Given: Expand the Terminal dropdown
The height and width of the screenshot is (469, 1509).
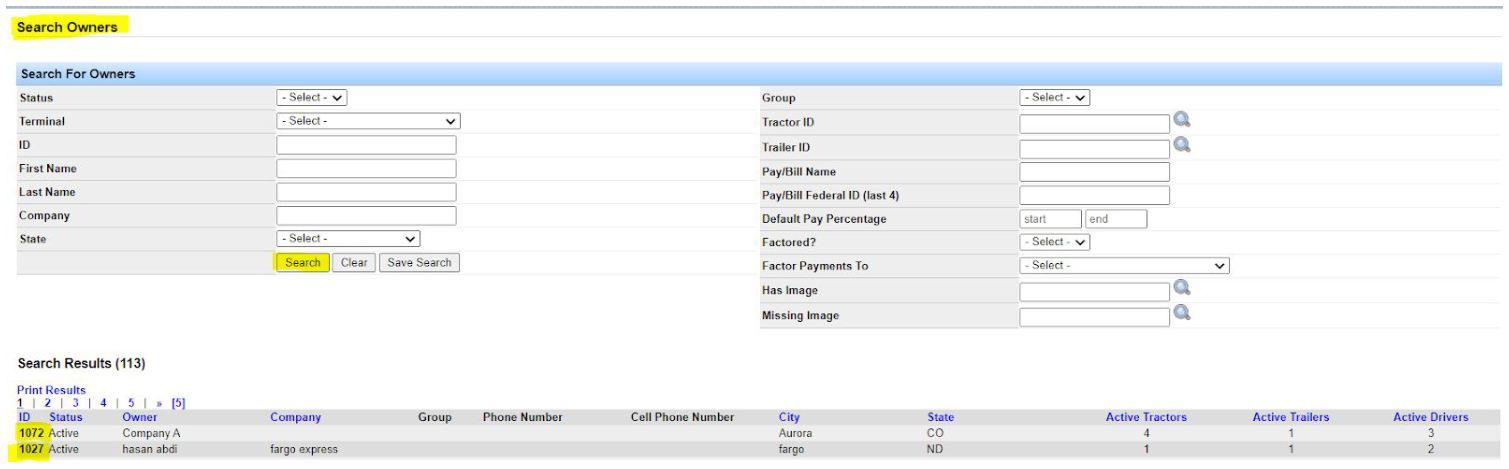Looking at the screenshot, I should pyautogui.click(x=368, y=121).
